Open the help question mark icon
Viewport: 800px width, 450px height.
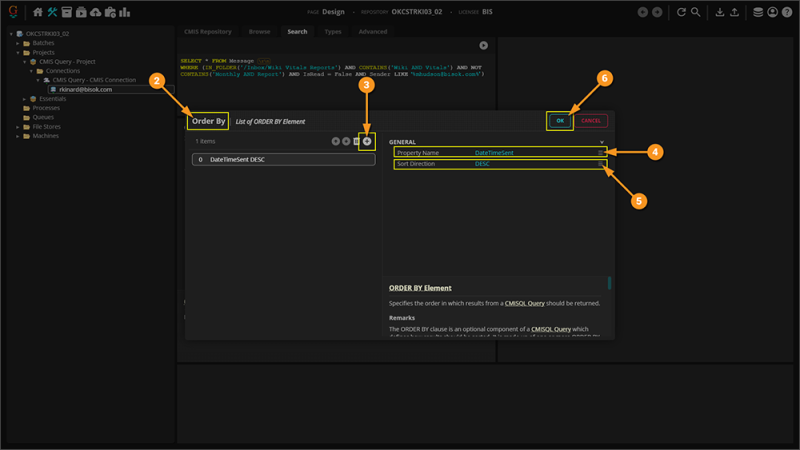coord(787,12)
